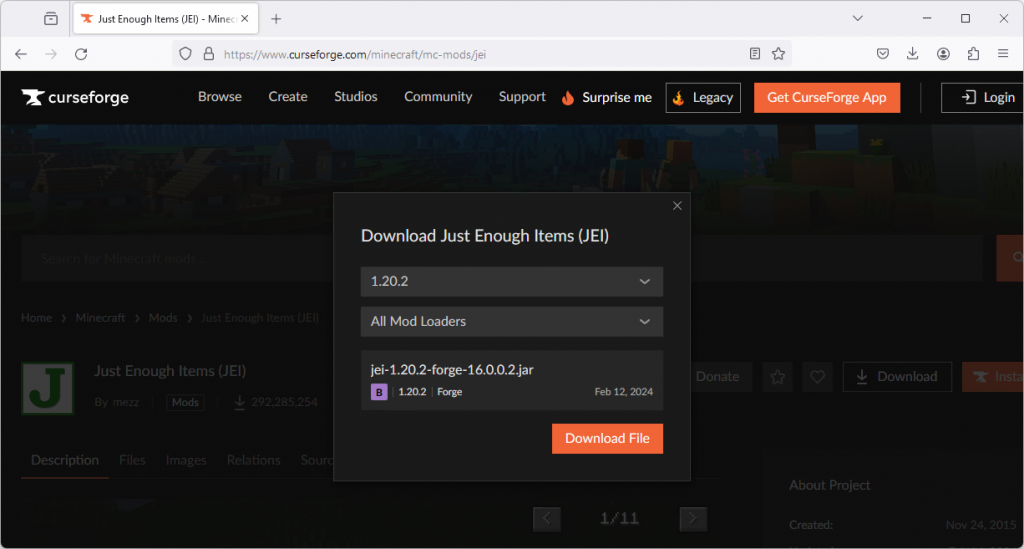1024x549 pixels.
Task: Bookmark this page with star icon
Action: (778, 54)
